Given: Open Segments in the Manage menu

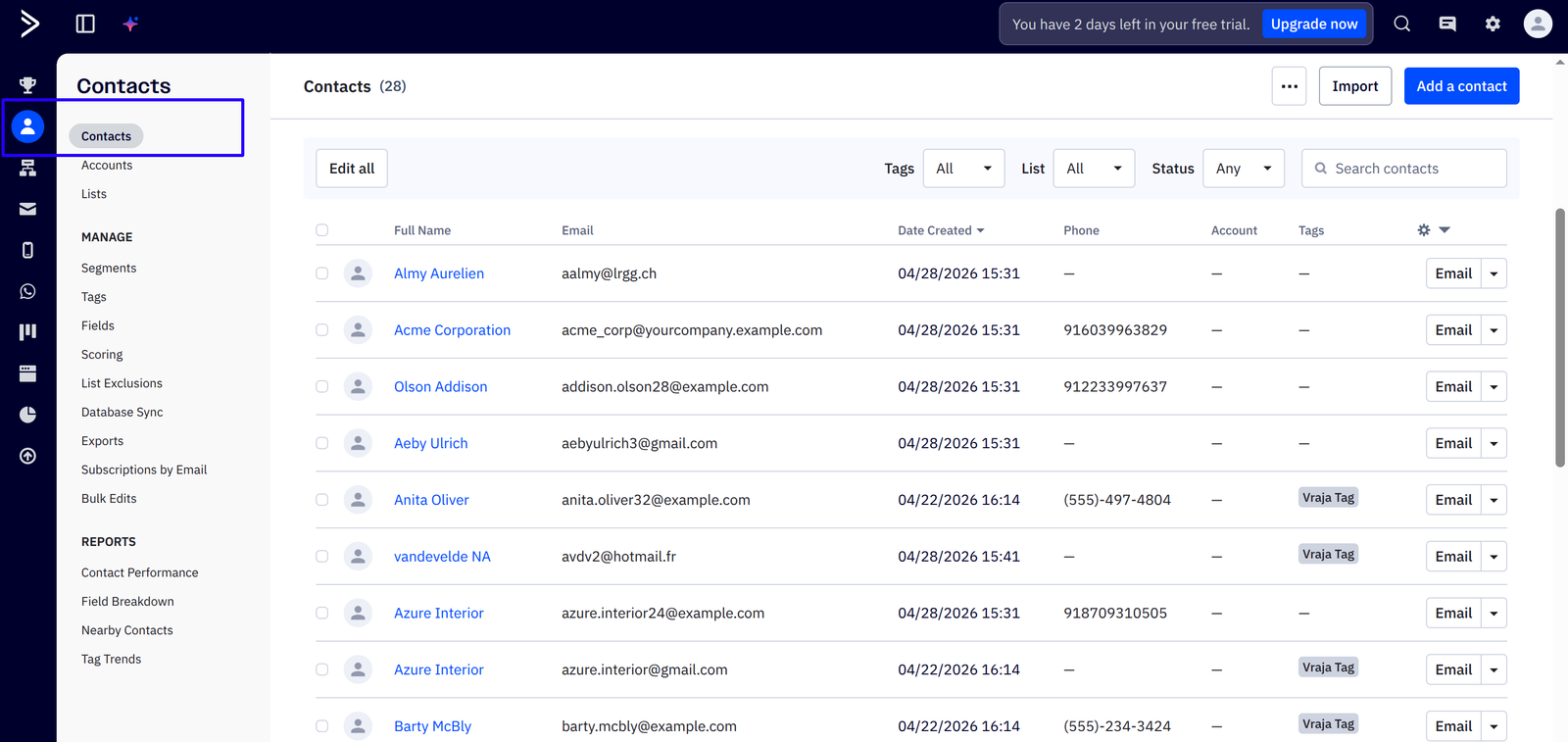Looking at the screenshot, I should click(109, 268).
